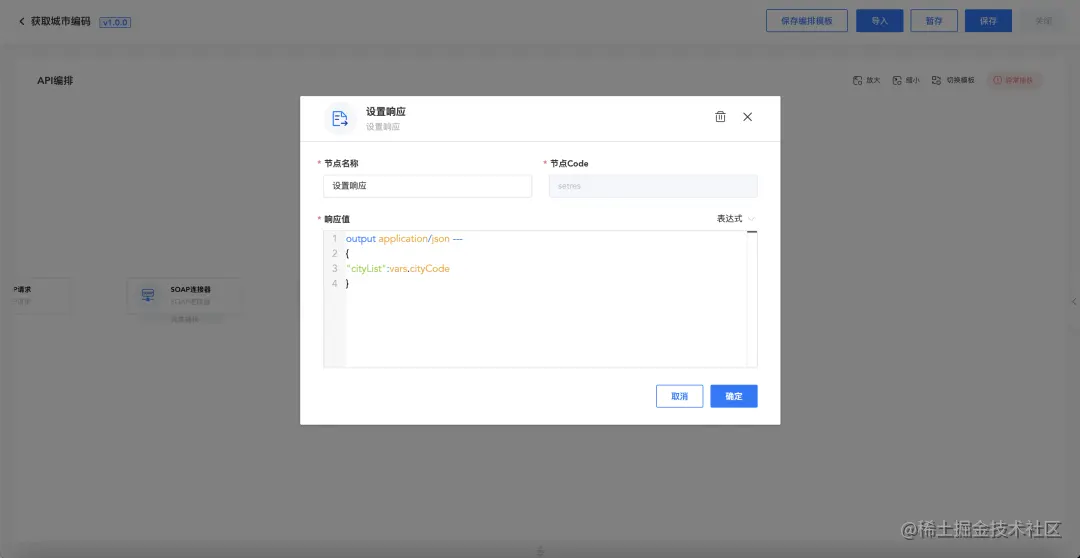
Task: Click the 设置响应 node icon in dialog header
Action: point(340,118)
